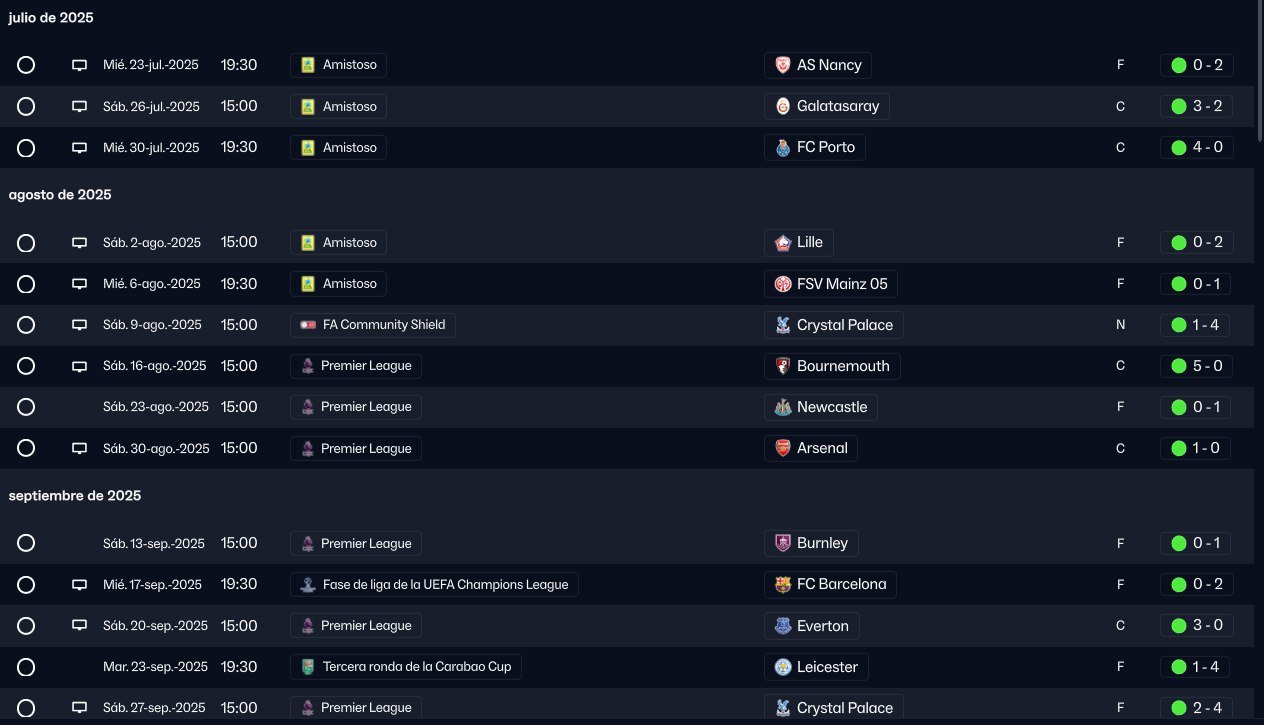Click the vertical scrollbar on the right edge
The height and width of the screenshot is (725, 1264).
1258,70
